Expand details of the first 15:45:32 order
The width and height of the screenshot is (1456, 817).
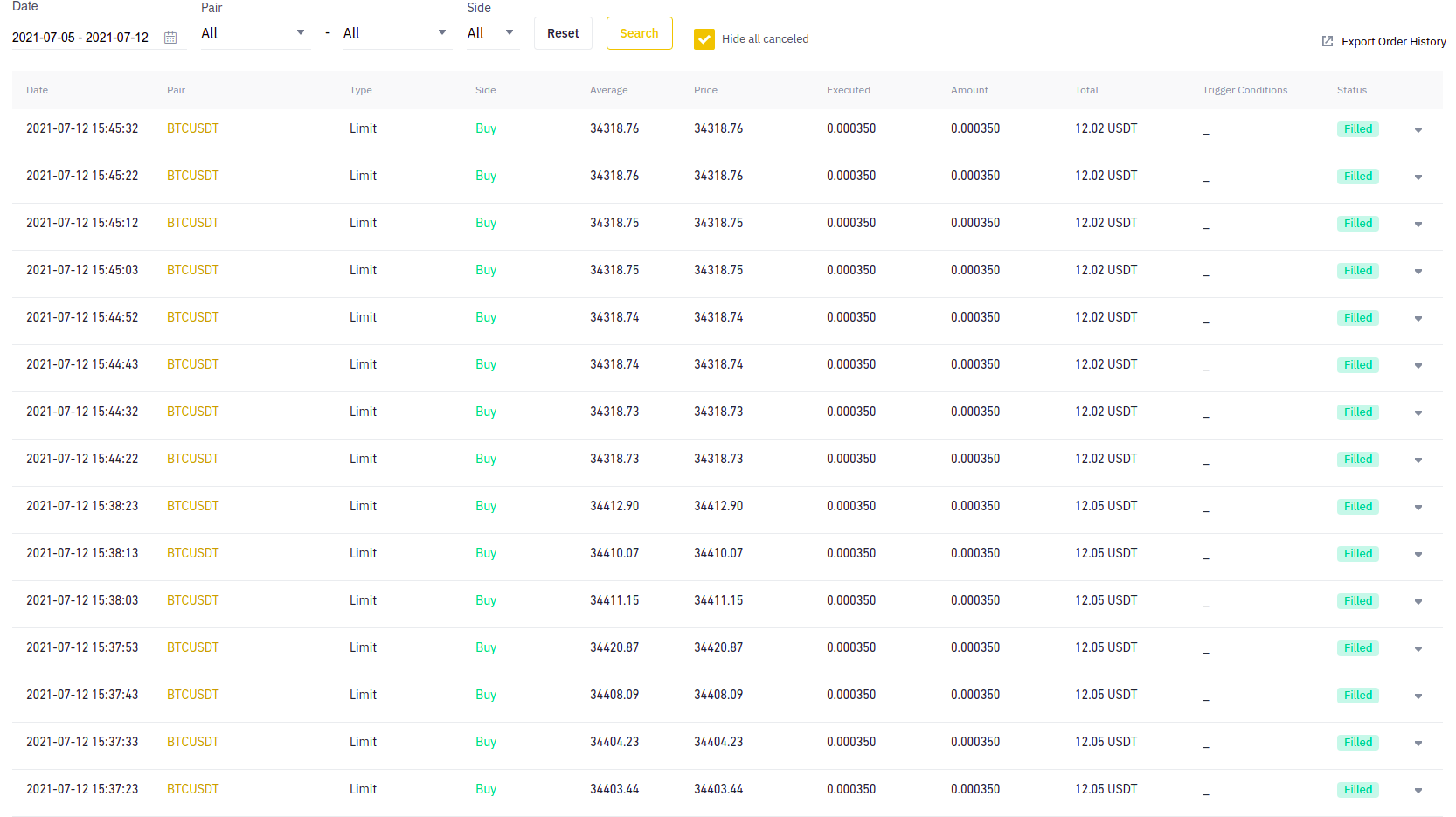(x=1418, y=128)
